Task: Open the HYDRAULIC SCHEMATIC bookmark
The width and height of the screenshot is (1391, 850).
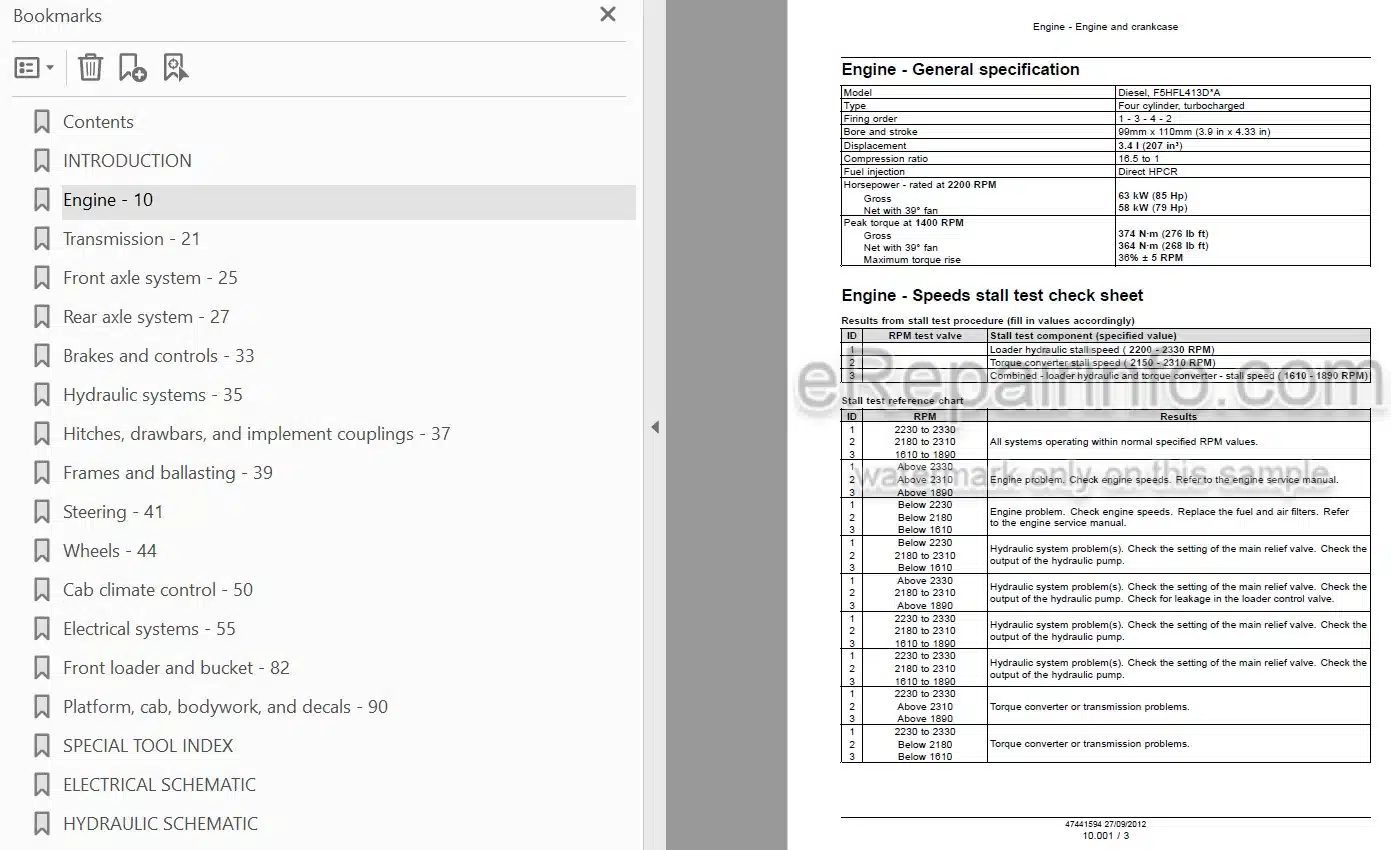Action: point(160,824)
